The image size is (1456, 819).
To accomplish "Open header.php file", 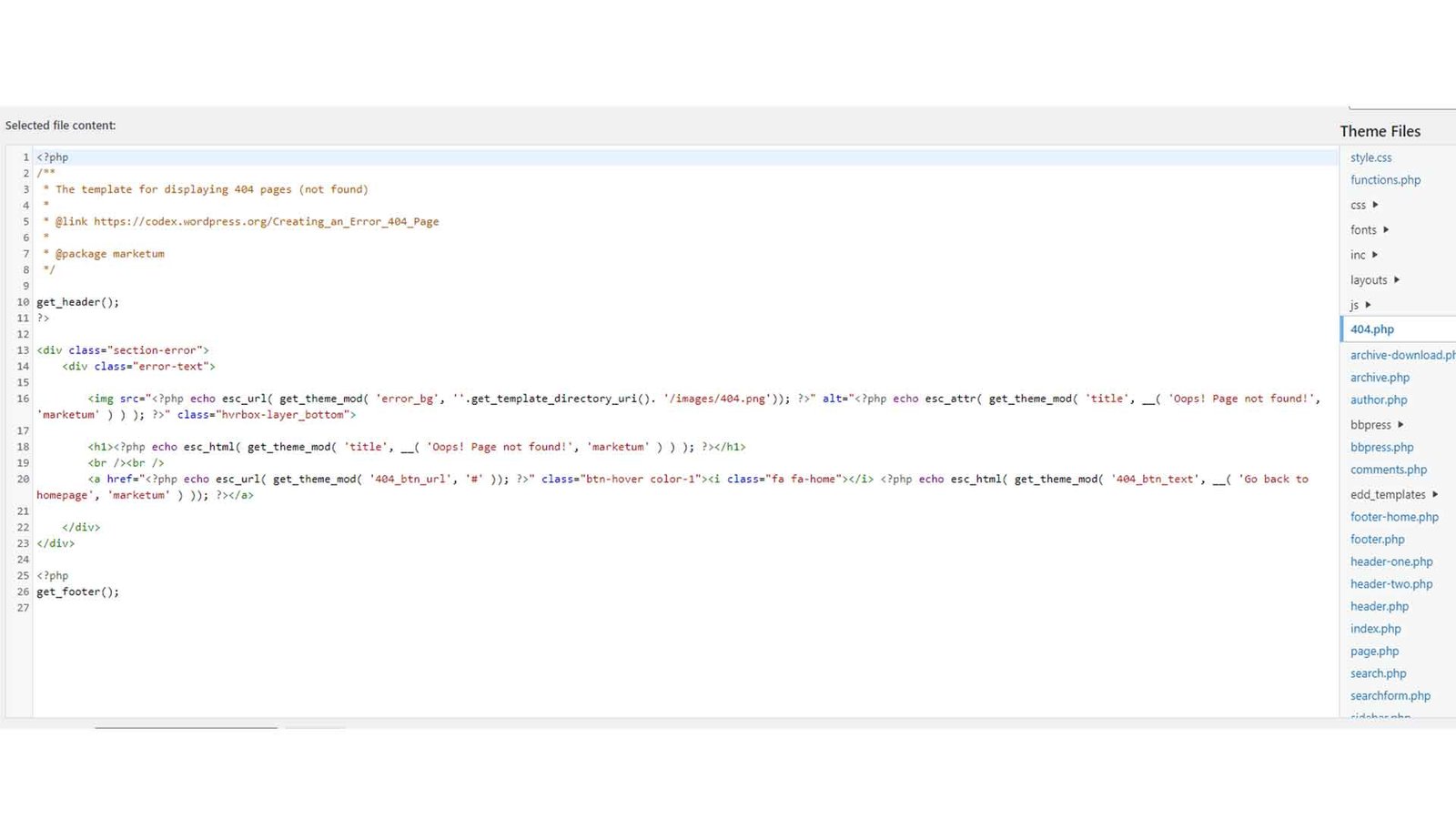I will point(1380,606).
